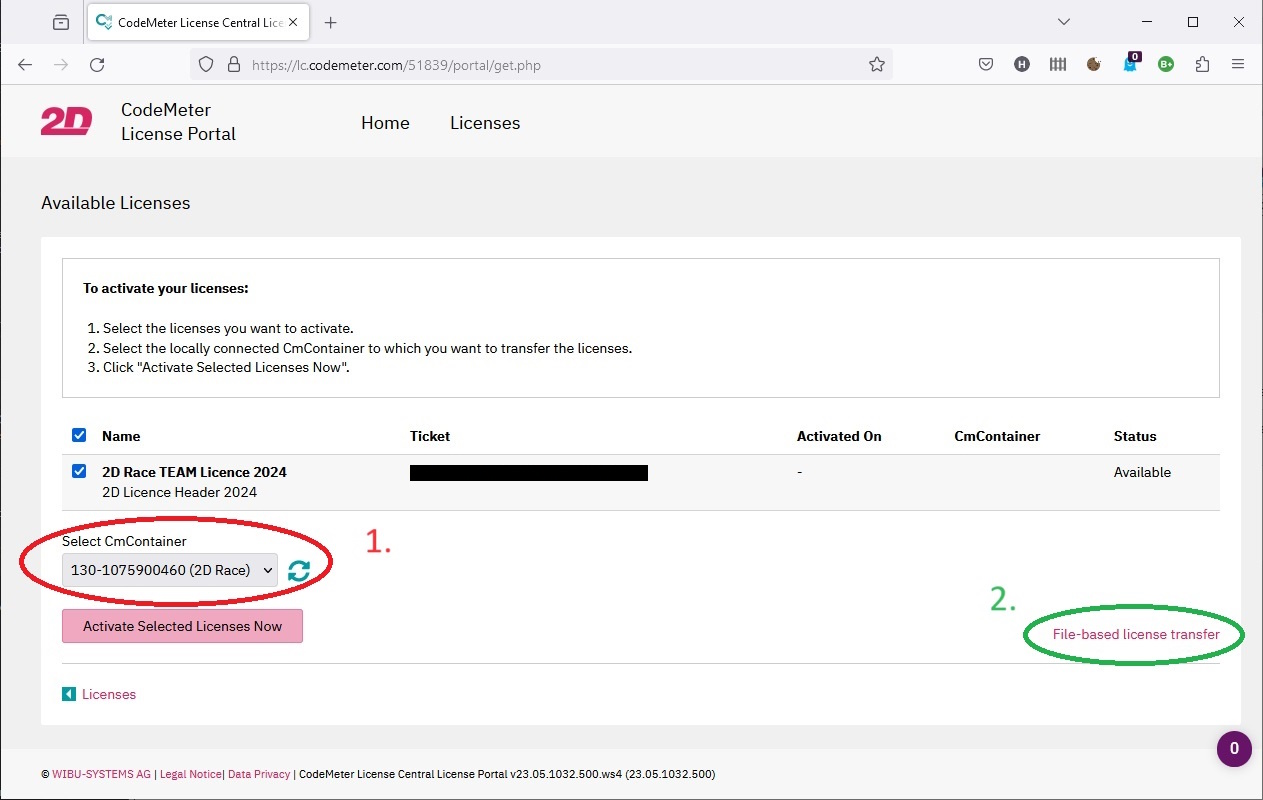Open new browser tab with plus button
1263x800 pixels.
[331, 22]
